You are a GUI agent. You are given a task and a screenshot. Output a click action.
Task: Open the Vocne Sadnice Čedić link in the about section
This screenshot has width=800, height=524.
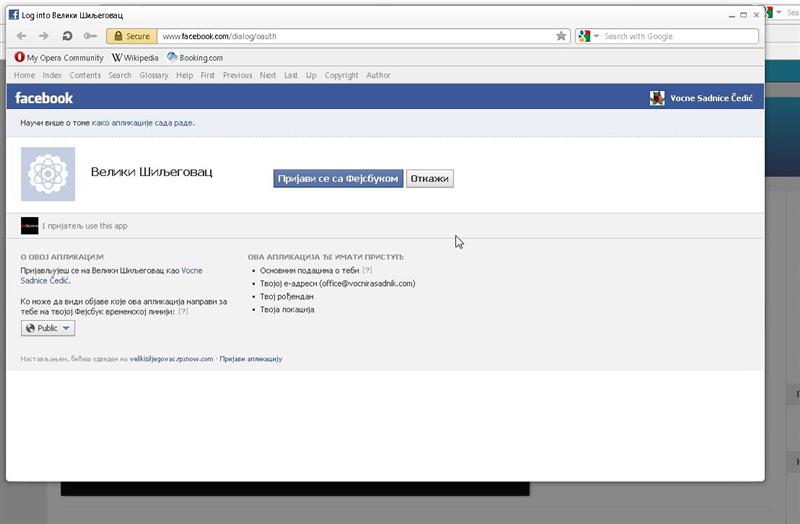click(x=111, y=276)
